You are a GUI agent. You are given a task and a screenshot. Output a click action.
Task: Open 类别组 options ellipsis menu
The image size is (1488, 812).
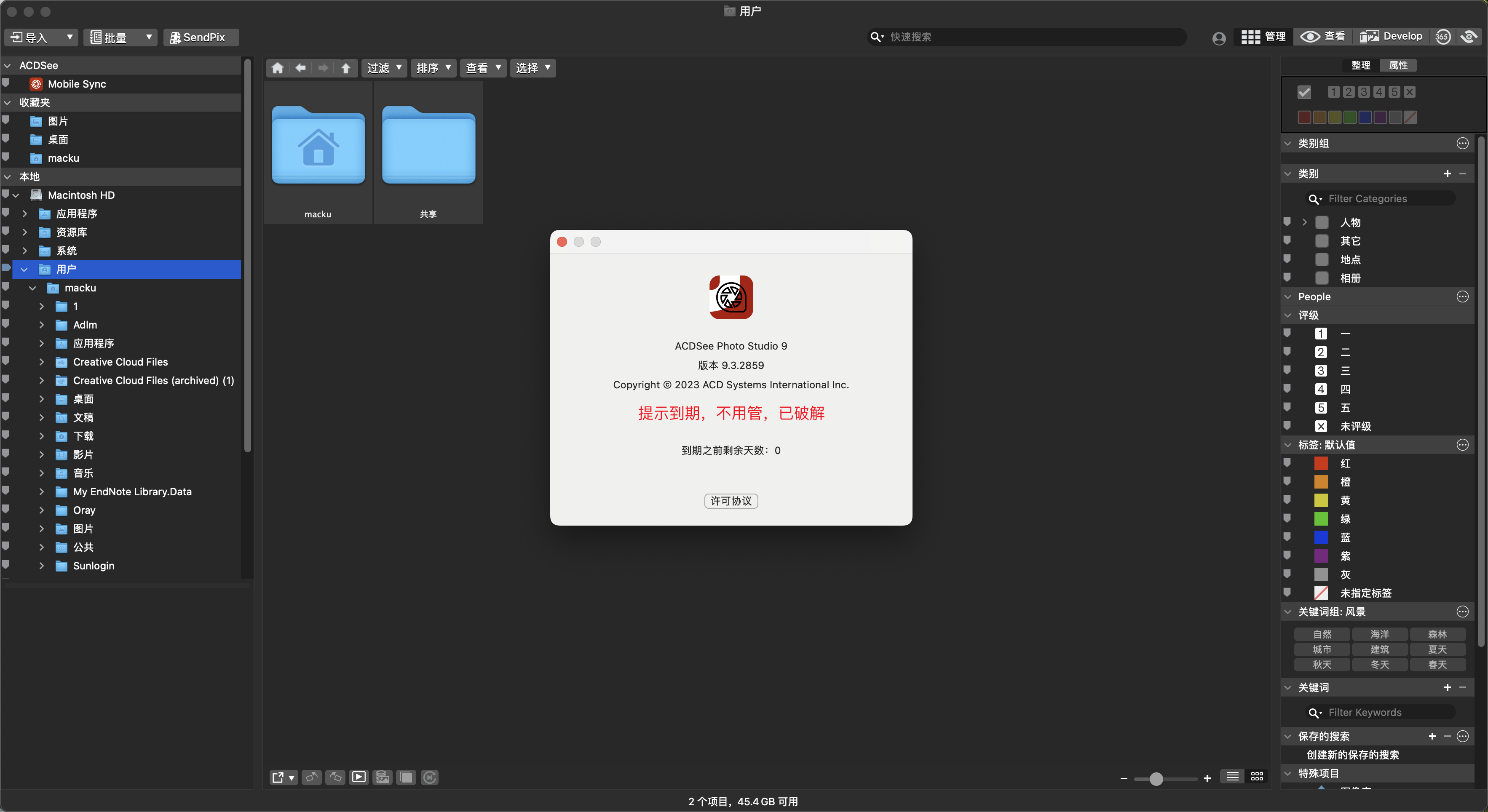click(1463, 143)
